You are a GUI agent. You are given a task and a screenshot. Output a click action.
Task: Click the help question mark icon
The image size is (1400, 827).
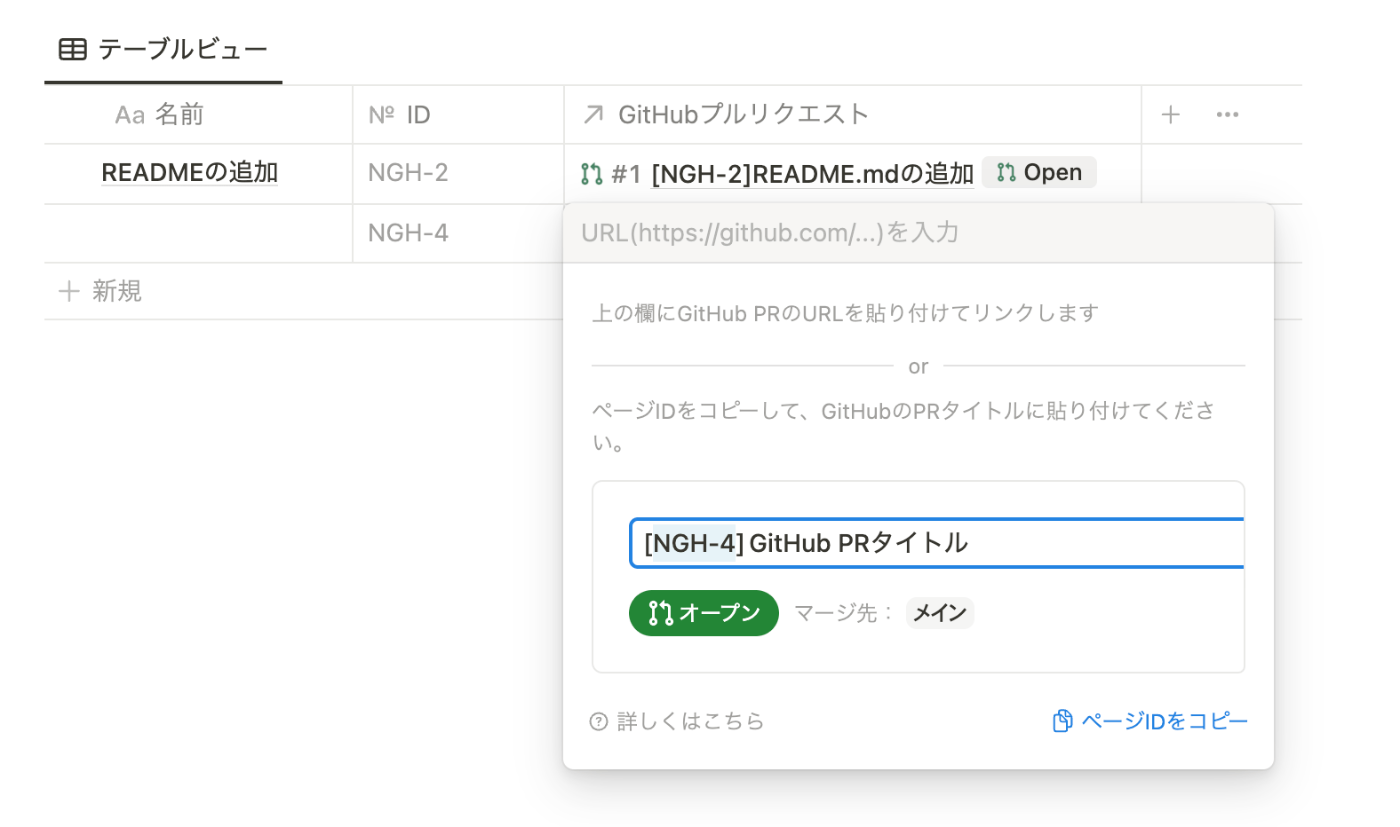[599, 721]
